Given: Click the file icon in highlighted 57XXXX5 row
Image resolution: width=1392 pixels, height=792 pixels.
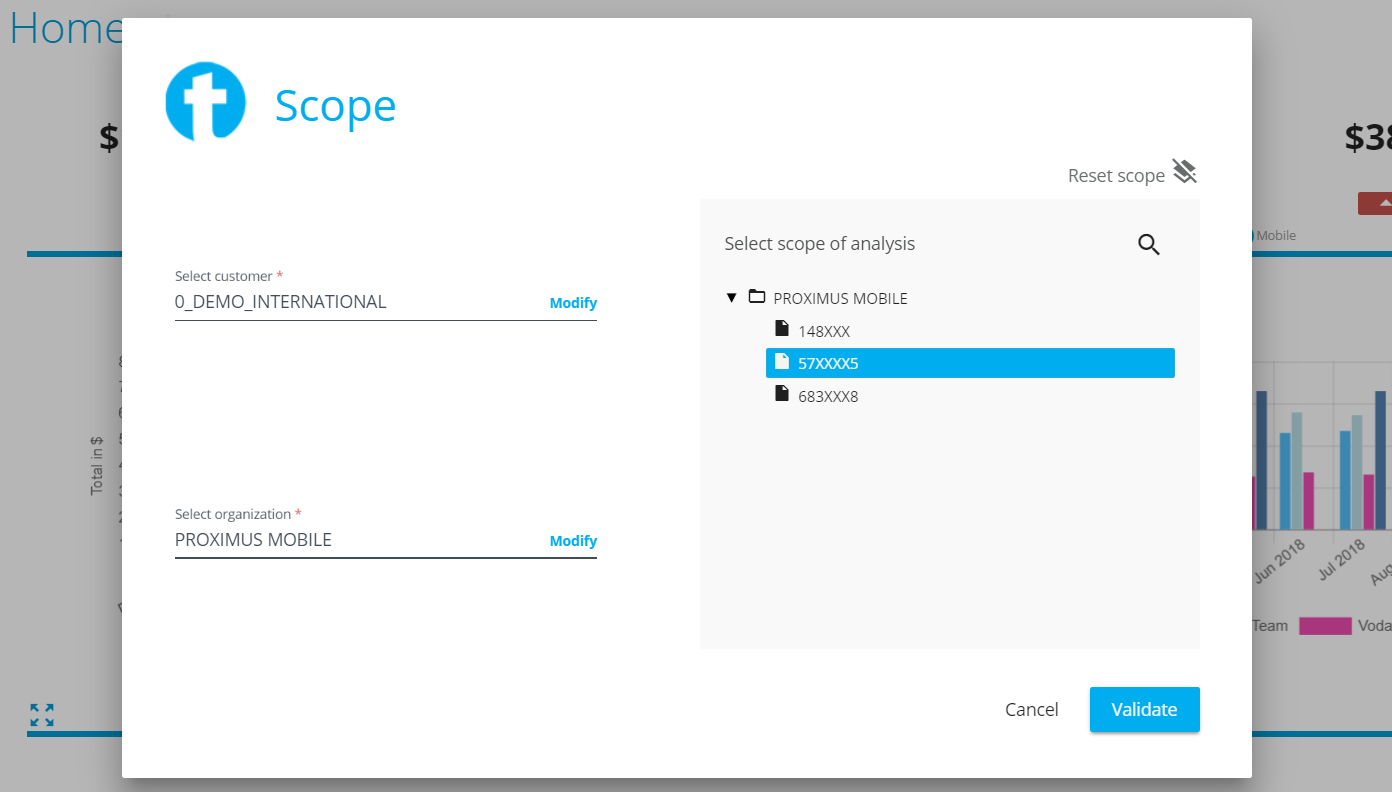Looking at the screenshot, I should point(782,362).
